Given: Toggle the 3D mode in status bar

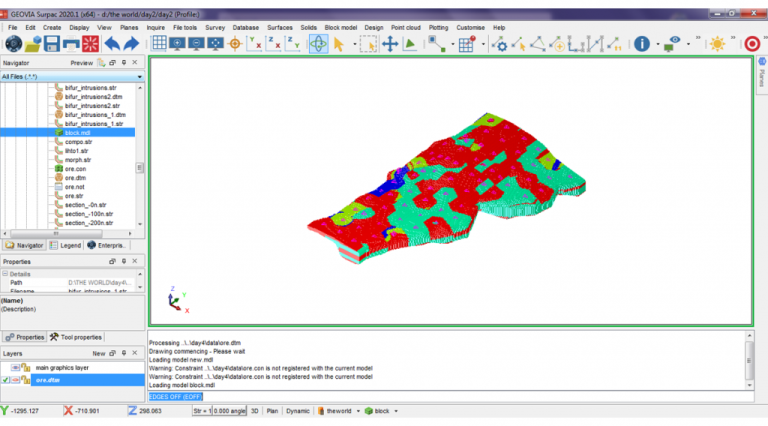Looking at the screenshot, I should 254,411.
